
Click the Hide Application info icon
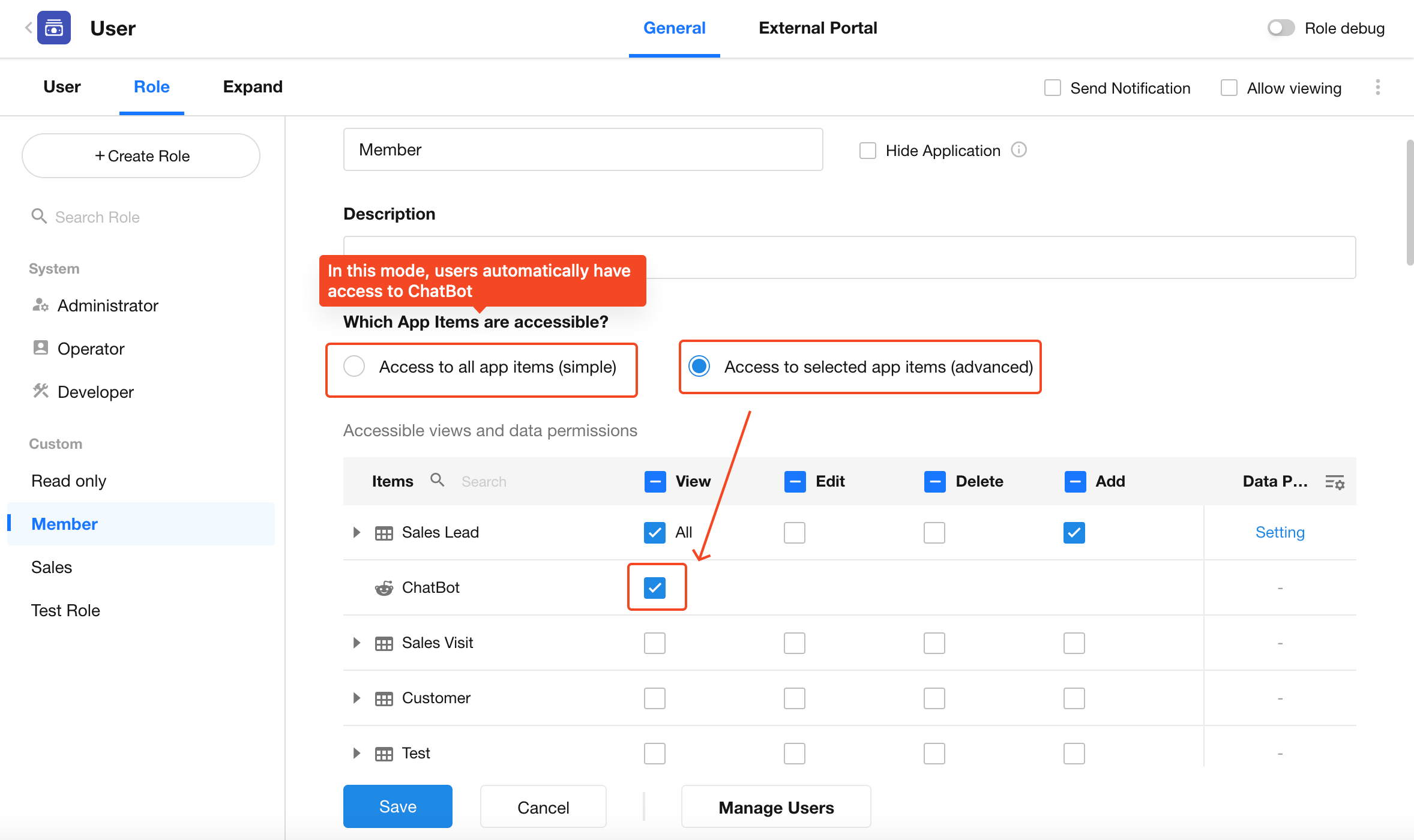[x=1018, y=149]
